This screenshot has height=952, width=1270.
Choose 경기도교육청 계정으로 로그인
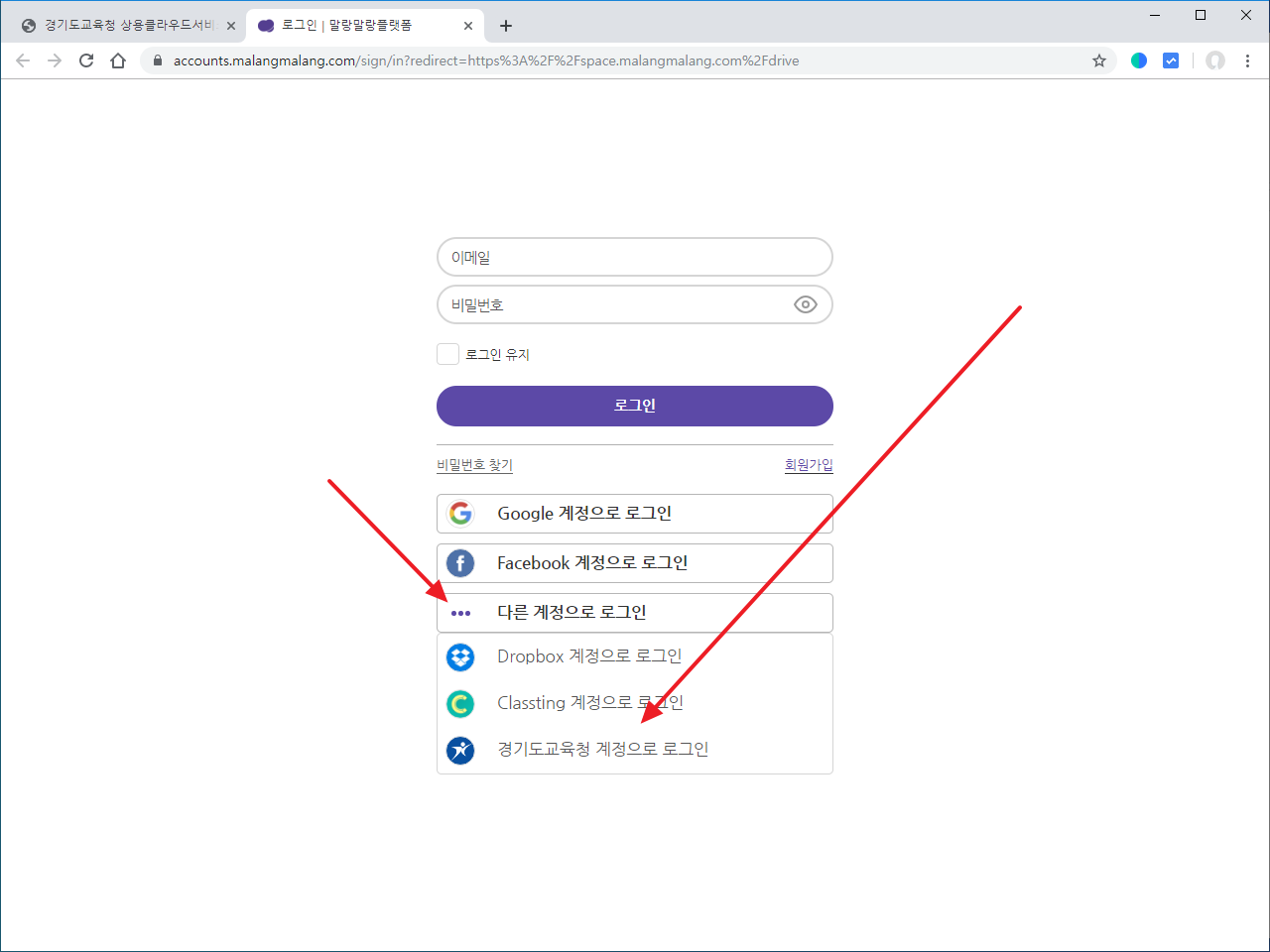coord(634,750)
